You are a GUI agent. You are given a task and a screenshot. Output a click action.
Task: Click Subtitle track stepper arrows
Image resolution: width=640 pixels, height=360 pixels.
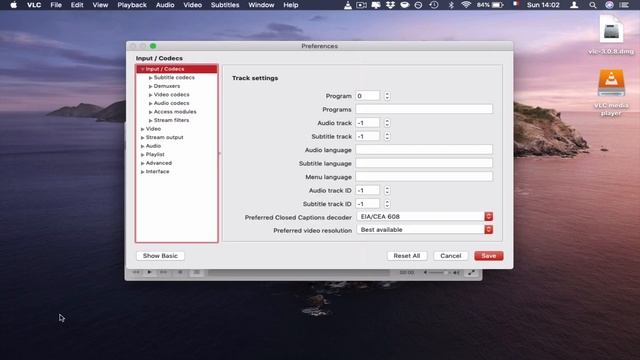point(387,136)
